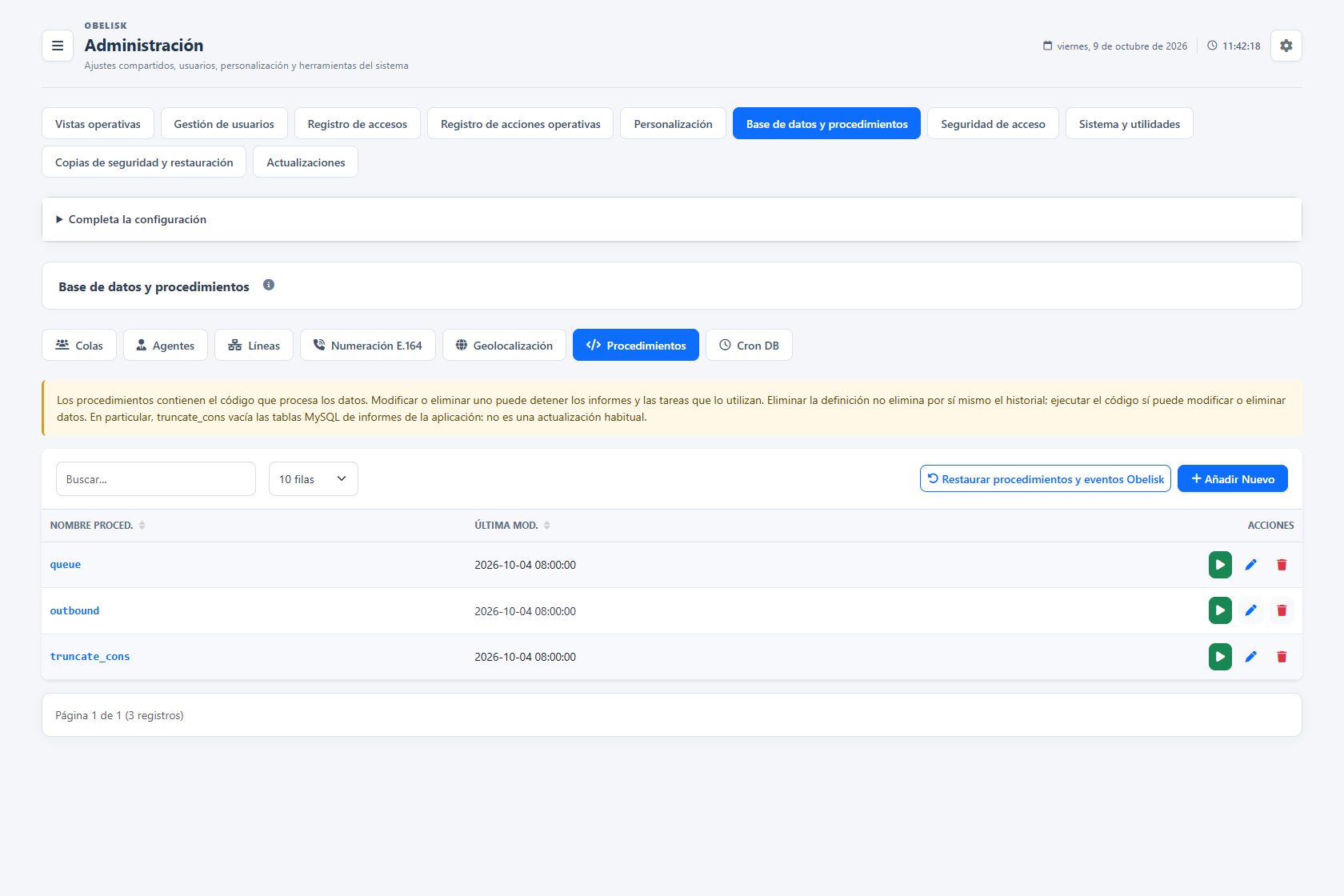Select the Personalización tab
The width and height of the screenshot is (1344, 896).
tap(673, 124)
